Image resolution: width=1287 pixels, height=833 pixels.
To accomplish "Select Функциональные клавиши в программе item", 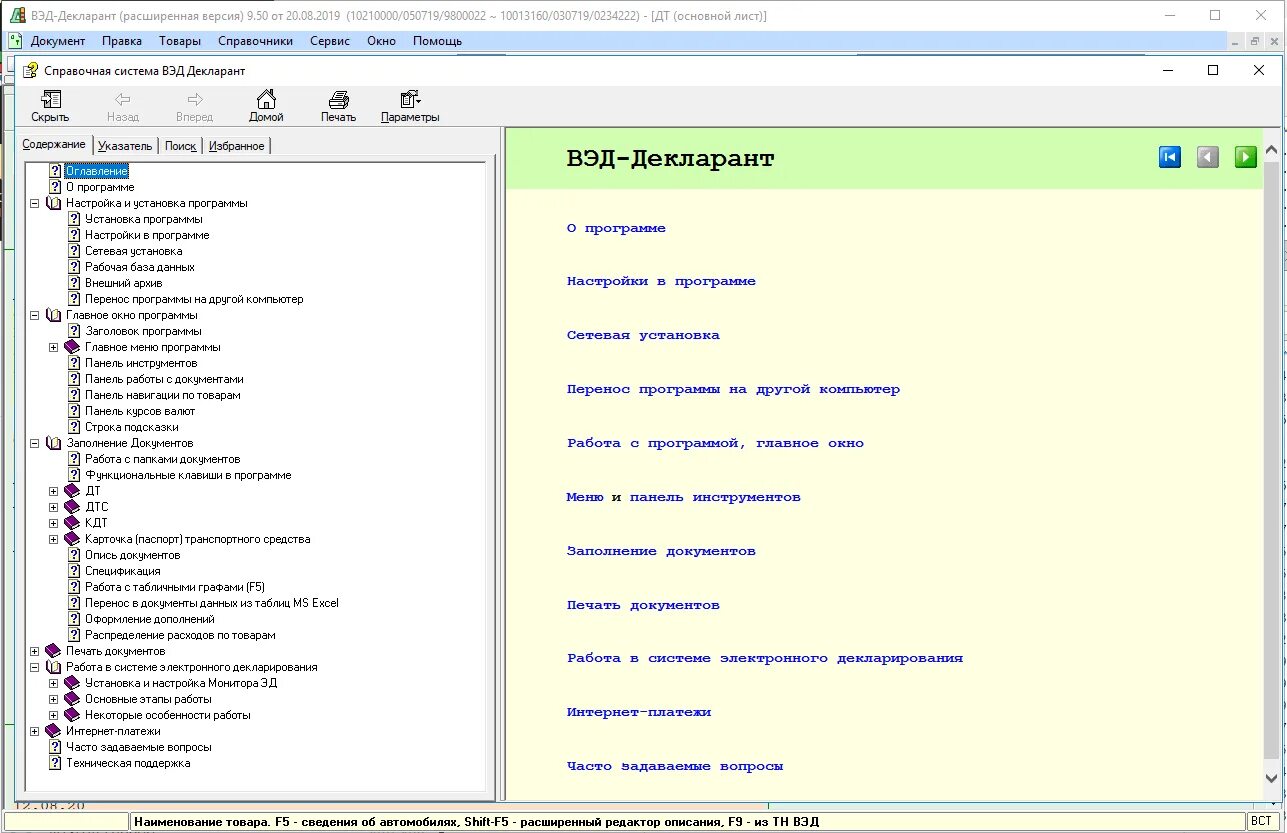I will [x=188, y=475].
